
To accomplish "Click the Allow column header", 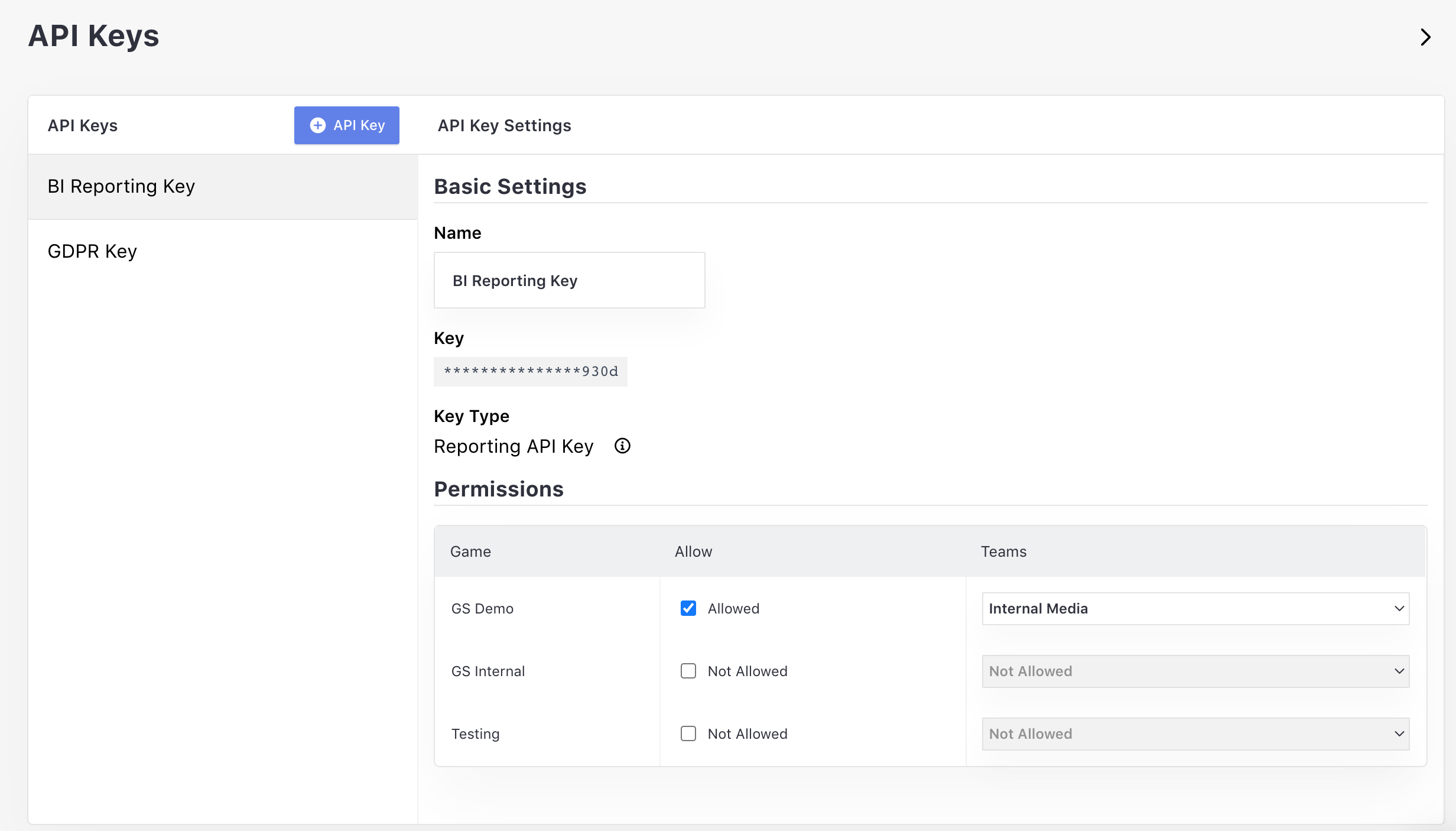I will coord(694,551).
